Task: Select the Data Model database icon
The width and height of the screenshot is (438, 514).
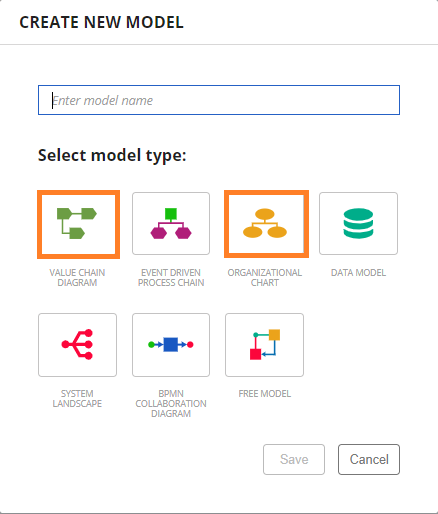Action: (x=358, y=223)
